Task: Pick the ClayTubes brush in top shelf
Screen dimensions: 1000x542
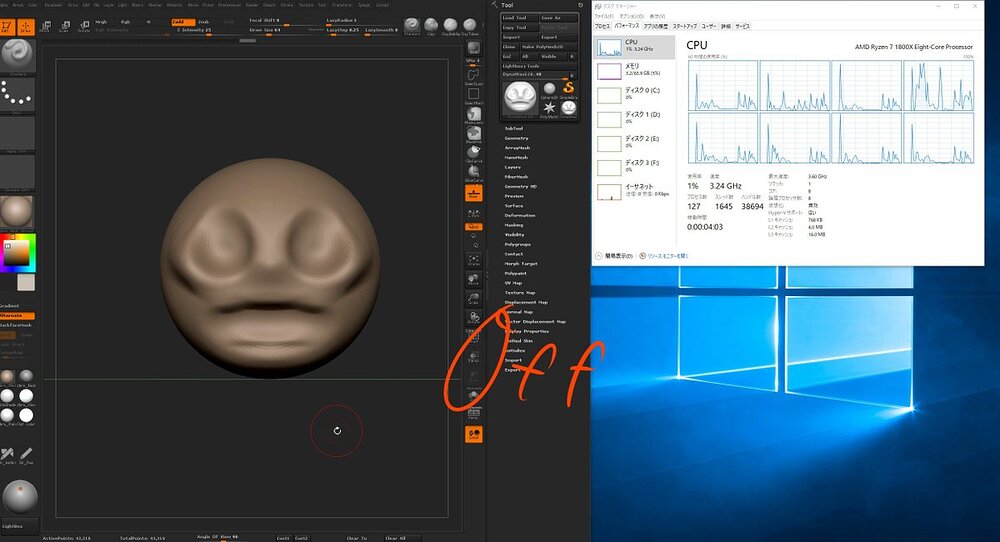Action: [469, 26]
